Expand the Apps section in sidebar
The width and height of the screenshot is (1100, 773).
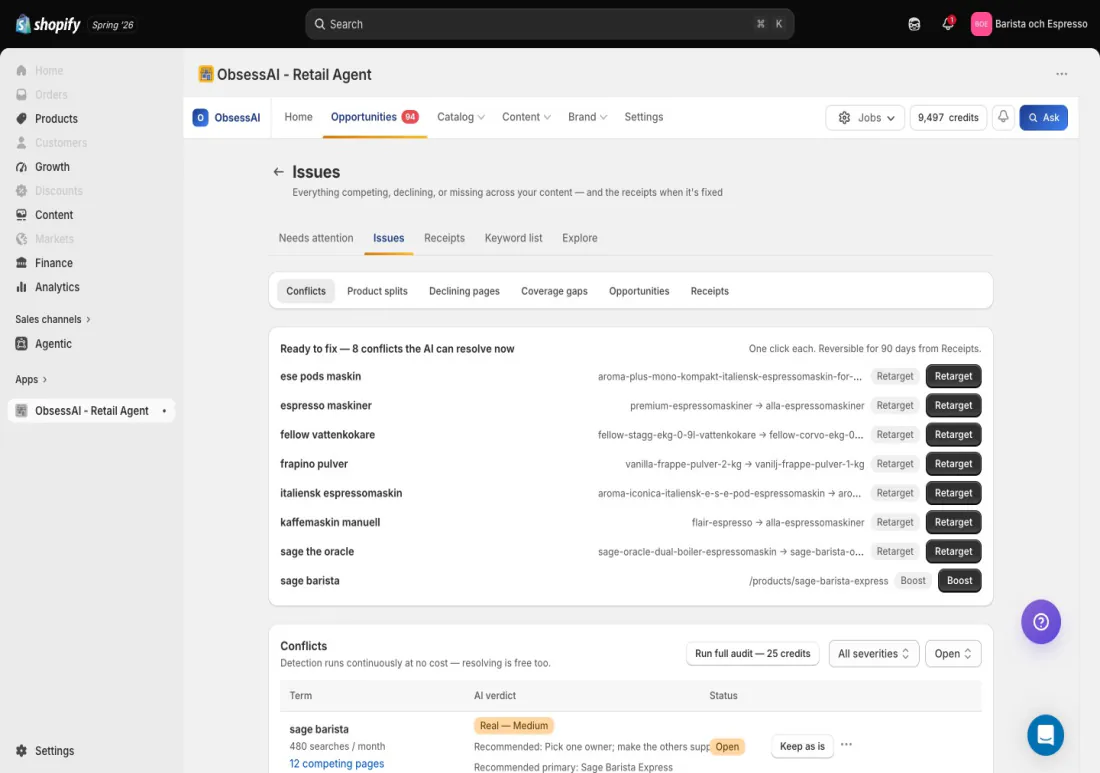(32, 379)
